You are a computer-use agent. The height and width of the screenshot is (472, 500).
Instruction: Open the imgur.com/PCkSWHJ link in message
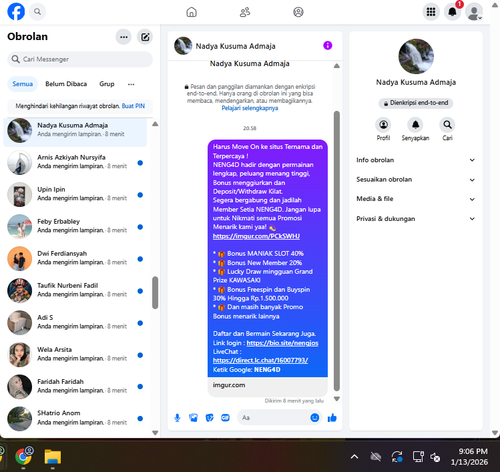[x=256, y=236]
